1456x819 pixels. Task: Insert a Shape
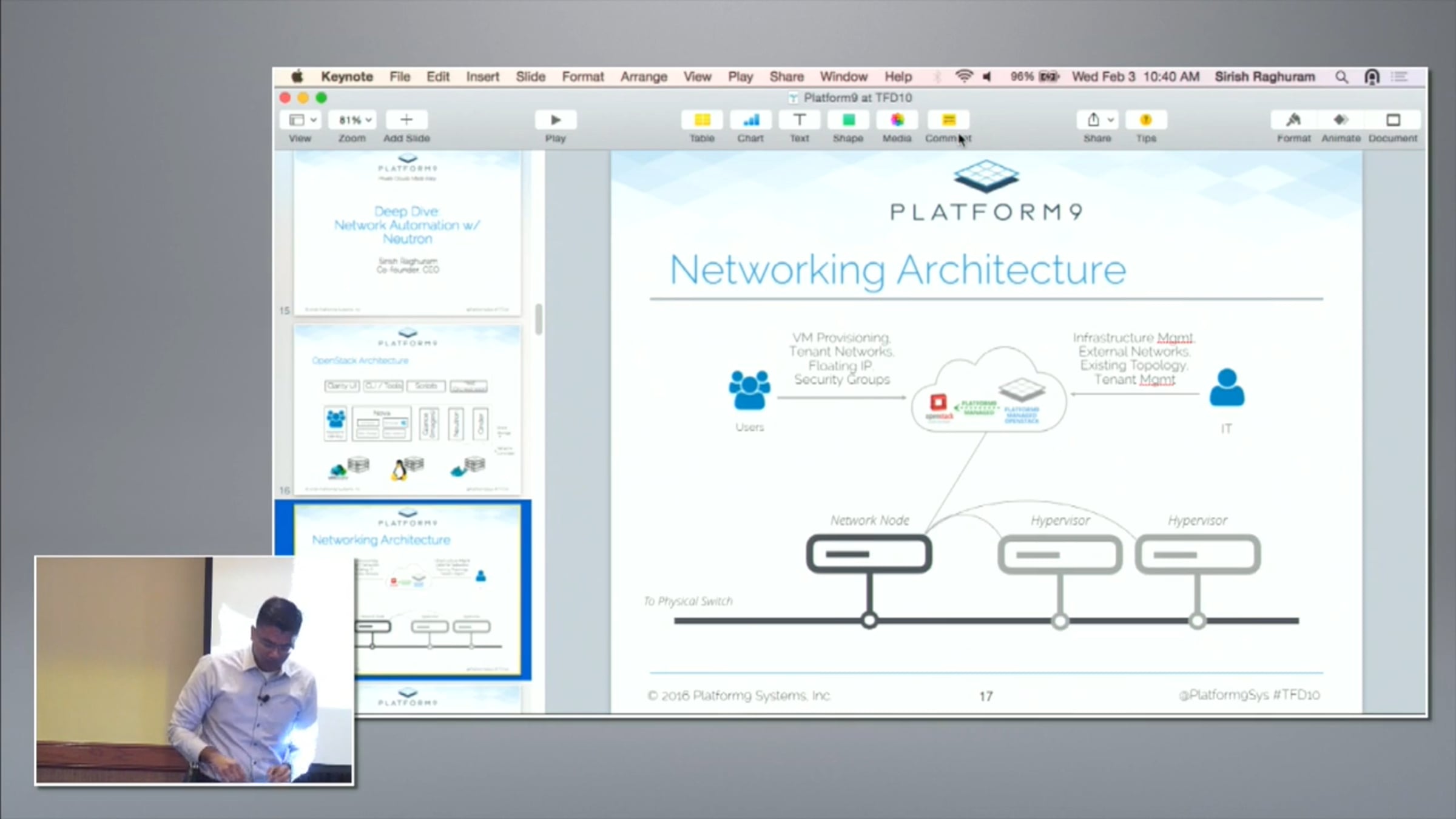[x=848, y=120]
